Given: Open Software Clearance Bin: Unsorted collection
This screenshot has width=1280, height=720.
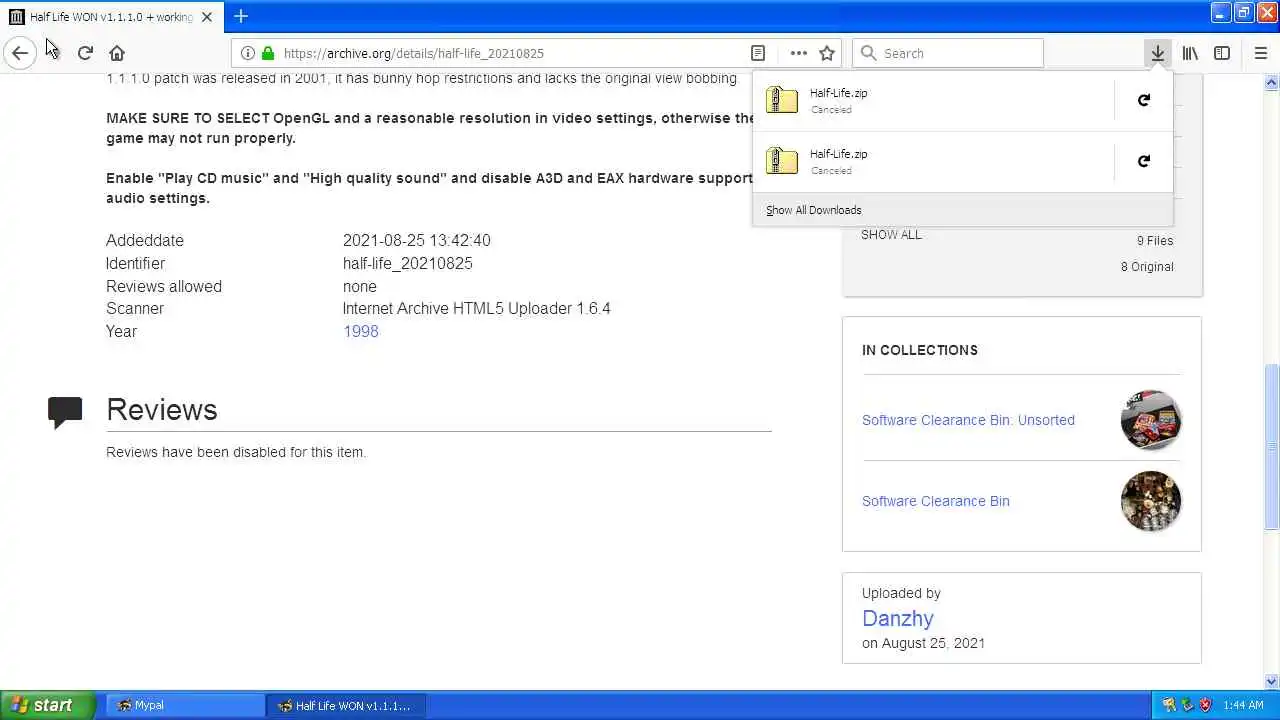Looking at the screenshot, I should click(968, 420).
